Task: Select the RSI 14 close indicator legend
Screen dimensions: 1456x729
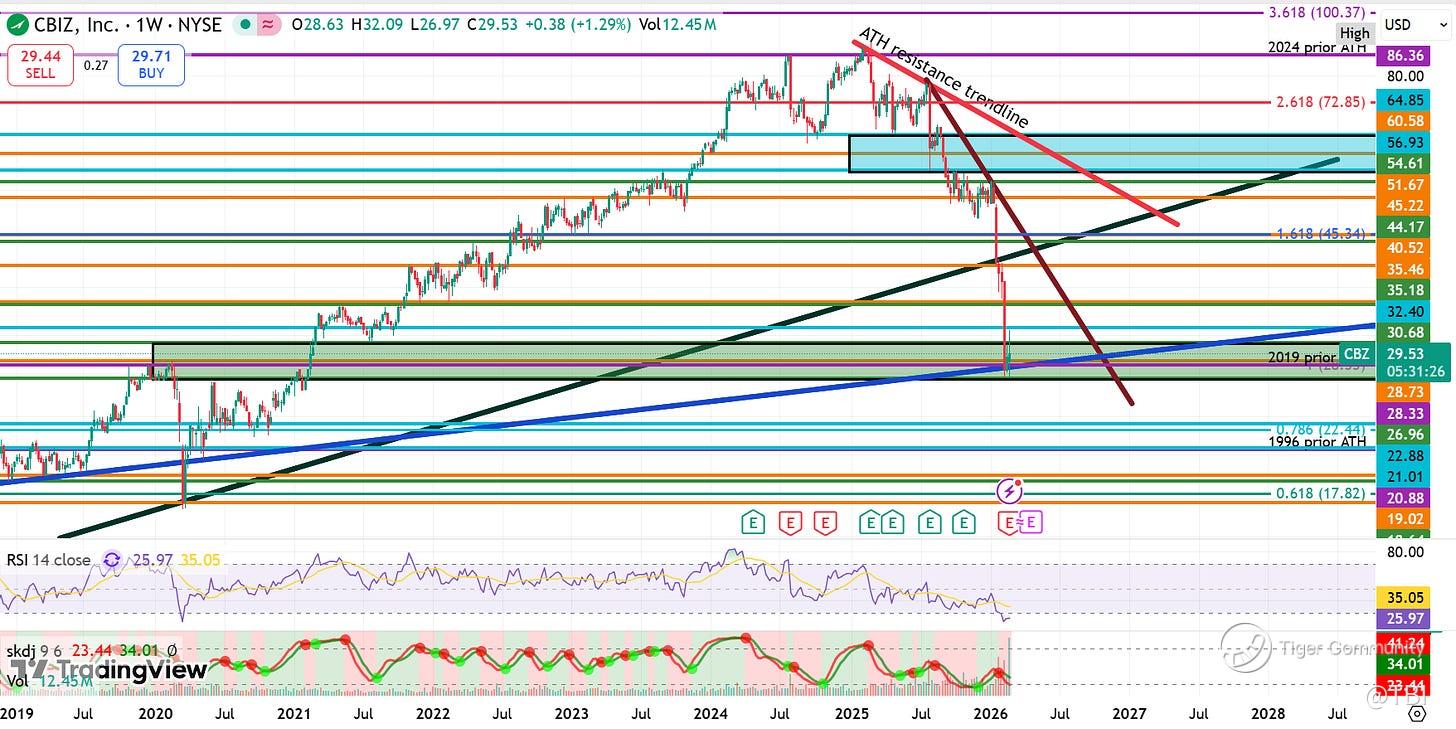Action: tap(48, 560)
